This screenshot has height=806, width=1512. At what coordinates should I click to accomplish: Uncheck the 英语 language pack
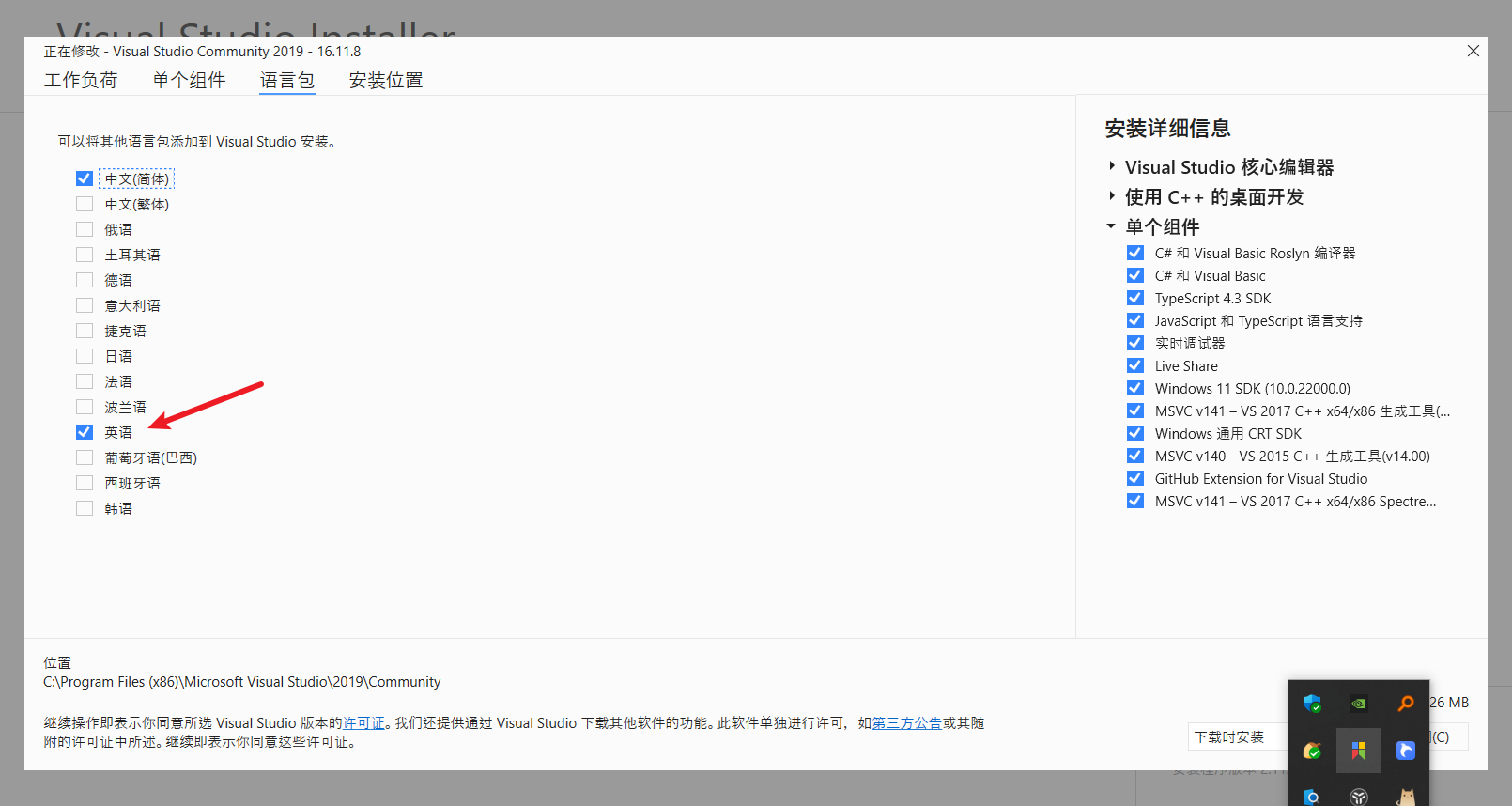point(85,432)
